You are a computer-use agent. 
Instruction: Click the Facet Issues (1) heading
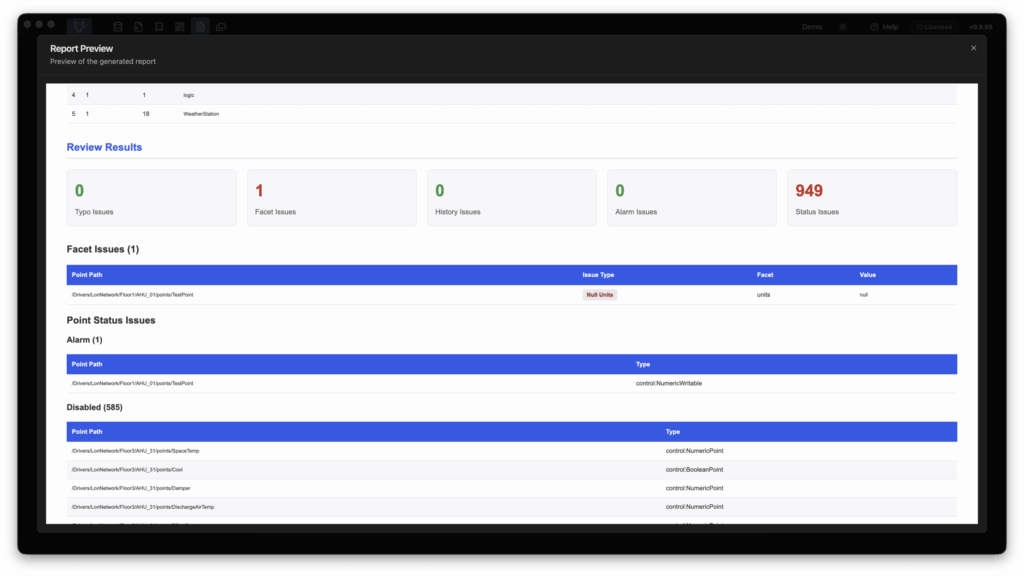click(x=103, y=249)
